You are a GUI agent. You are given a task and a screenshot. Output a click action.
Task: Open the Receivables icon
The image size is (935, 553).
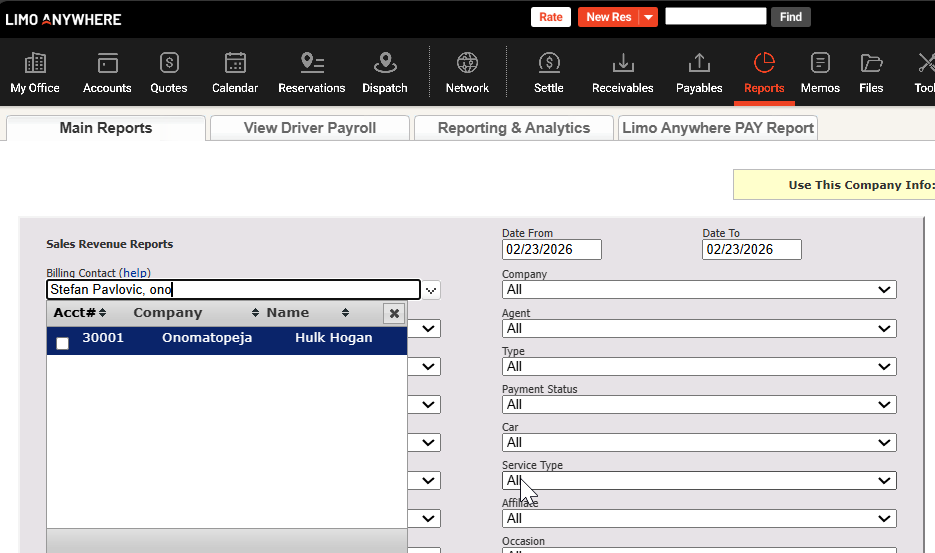[622, 73]
